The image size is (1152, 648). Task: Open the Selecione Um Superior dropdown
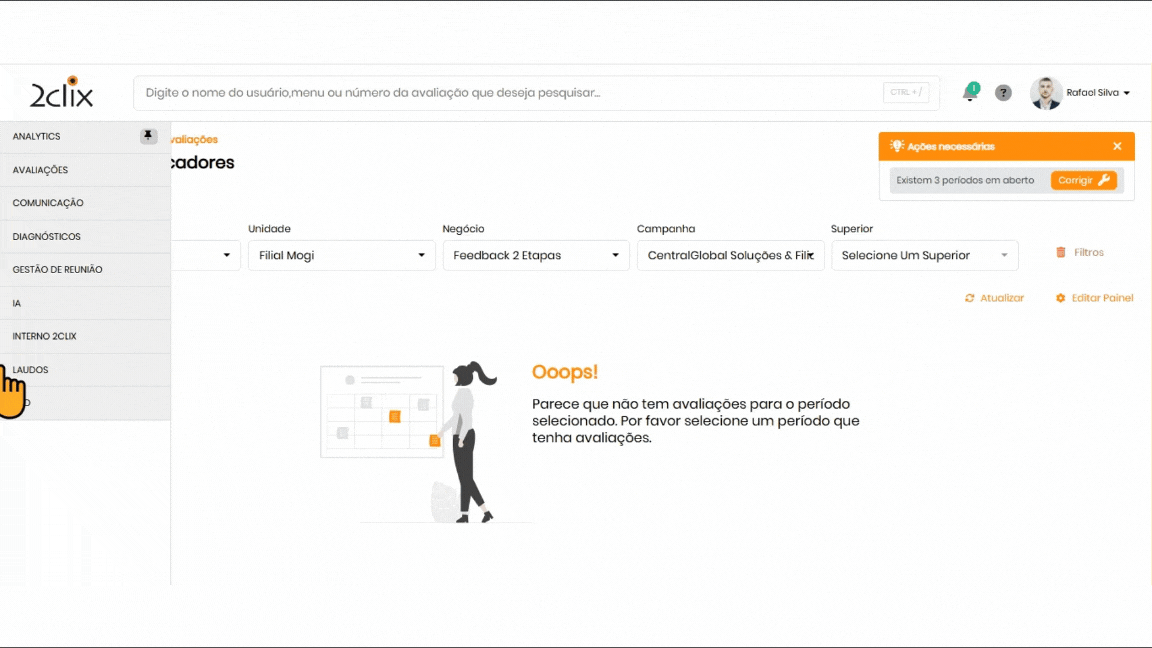[x=924, y=255]
